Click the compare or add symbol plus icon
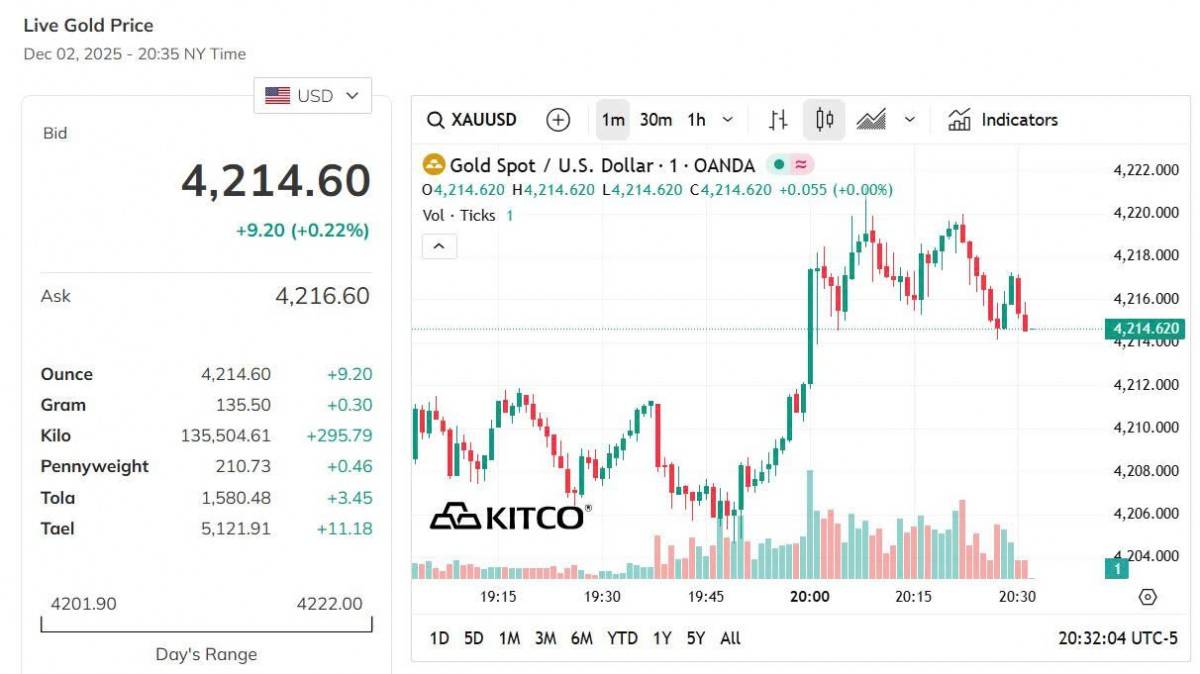Viewport: 1200px width, 674px height. pos(558,120)
